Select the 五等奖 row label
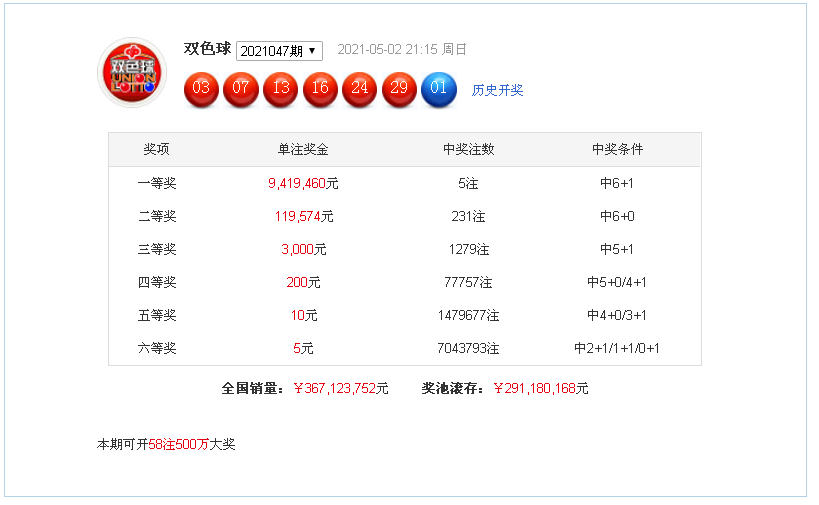 click(157, 315)
